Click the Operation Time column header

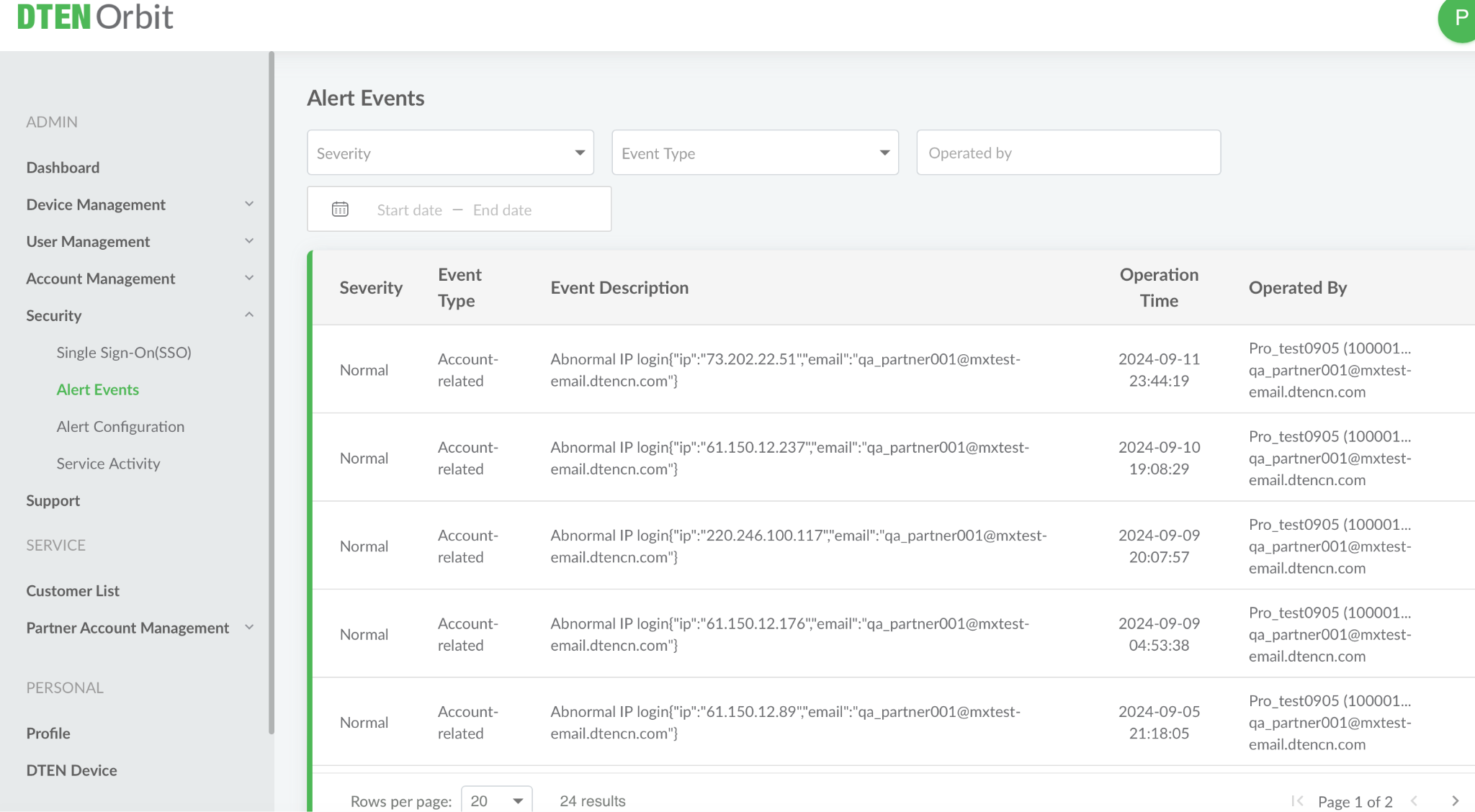pyautogui.click(x=1159, y=288)
